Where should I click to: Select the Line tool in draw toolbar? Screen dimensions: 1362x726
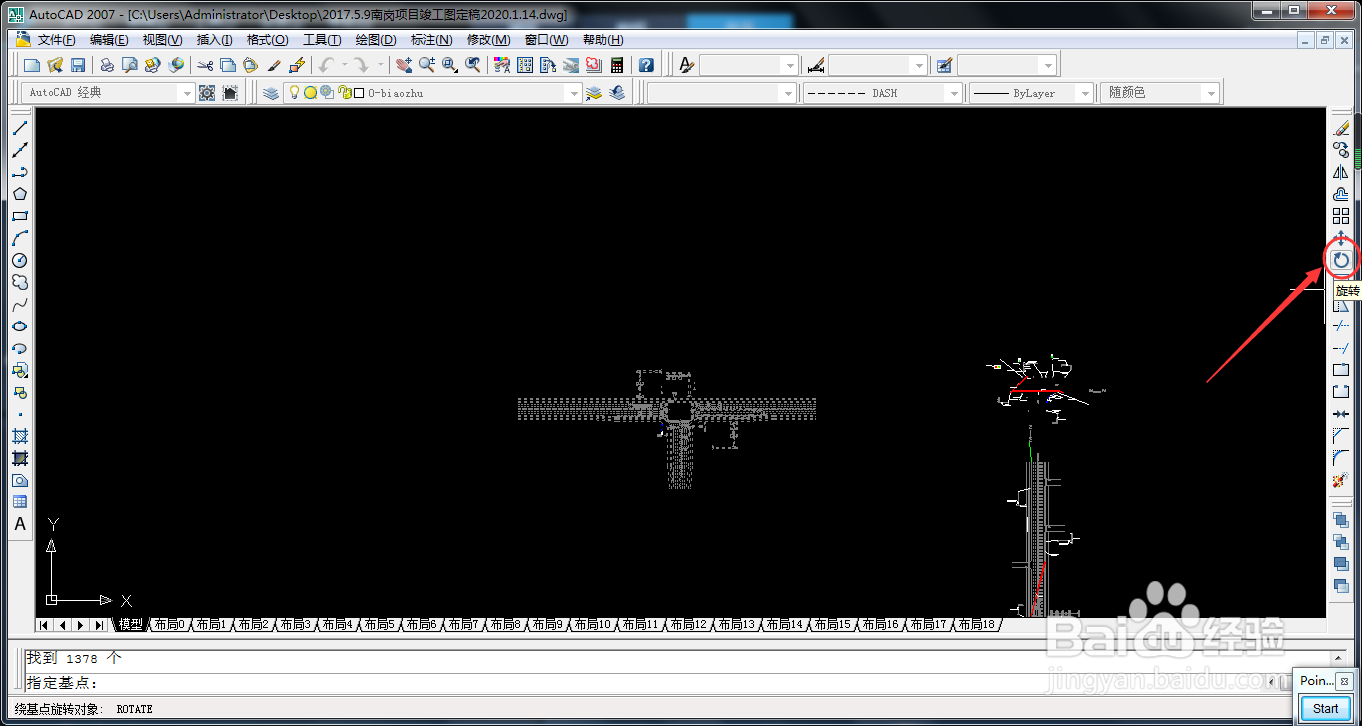tap(20, 128)
